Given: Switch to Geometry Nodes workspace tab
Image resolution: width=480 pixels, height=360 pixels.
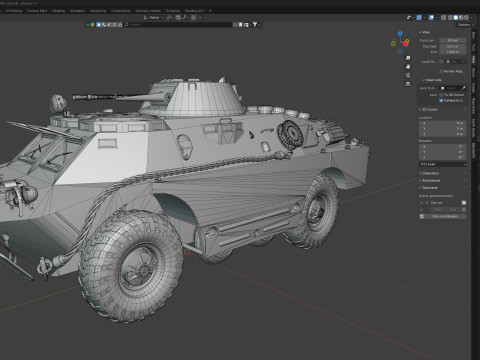Looking at the screenshot, I should (x=148, y=11).
